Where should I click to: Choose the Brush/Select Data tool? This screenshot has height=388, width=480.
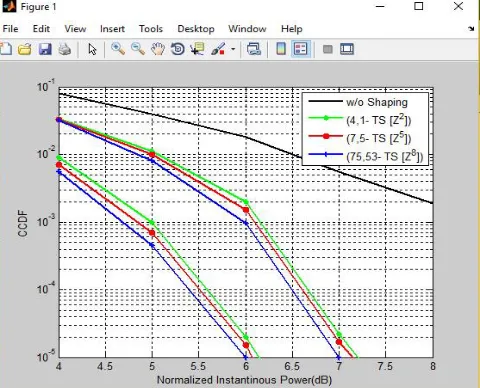[218, 49]
